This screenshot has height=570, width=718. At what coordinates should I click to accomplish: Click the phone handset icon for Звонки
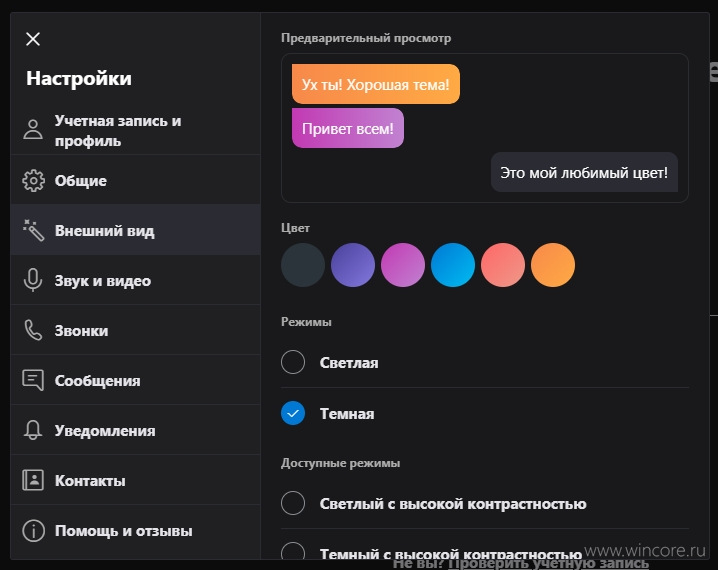pyautogui.click(x=33, y=330)
